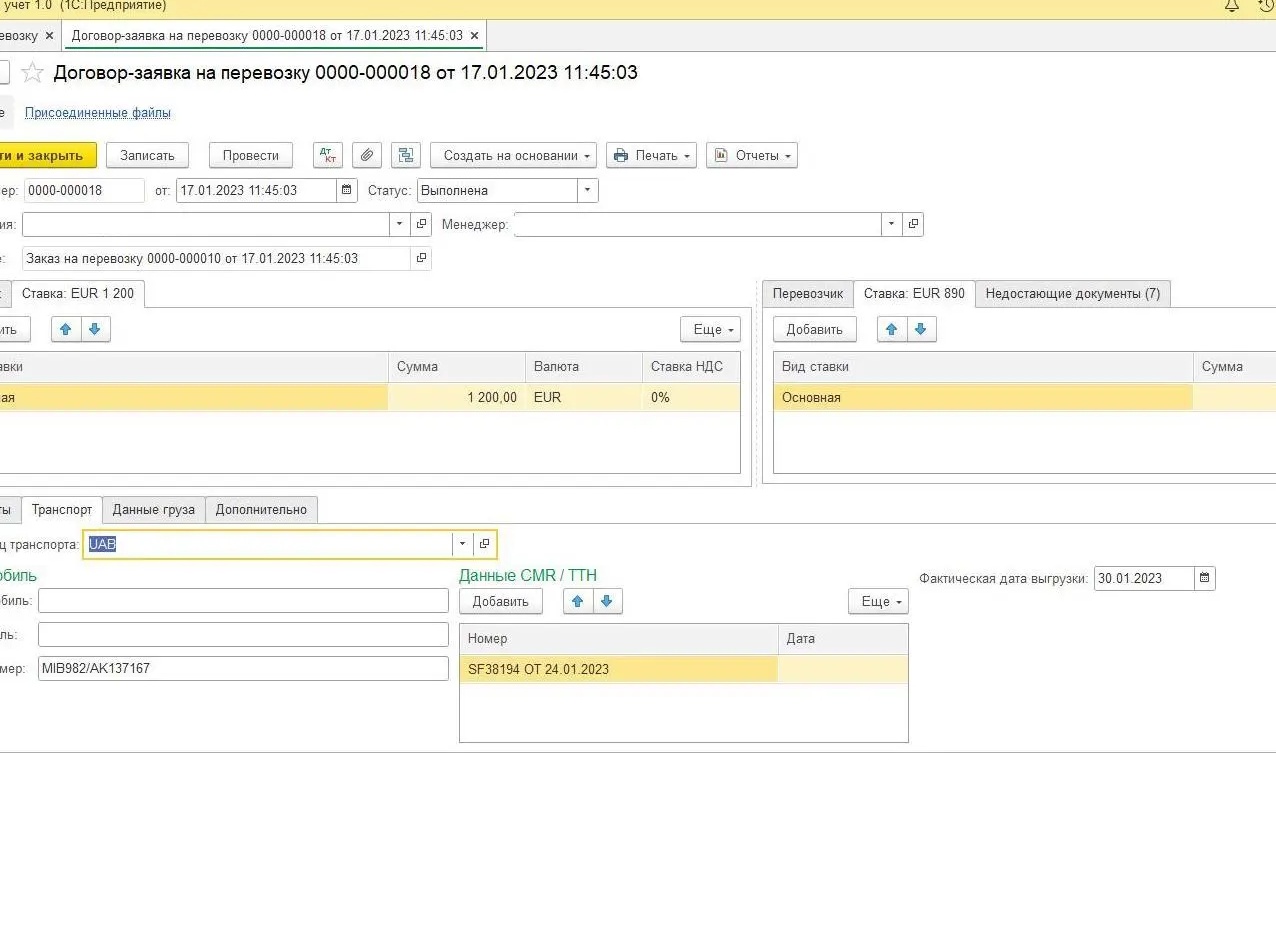Click the Дт/Кт postings icon
Screen dimensions: 1276x926
(x=327, y=155)
